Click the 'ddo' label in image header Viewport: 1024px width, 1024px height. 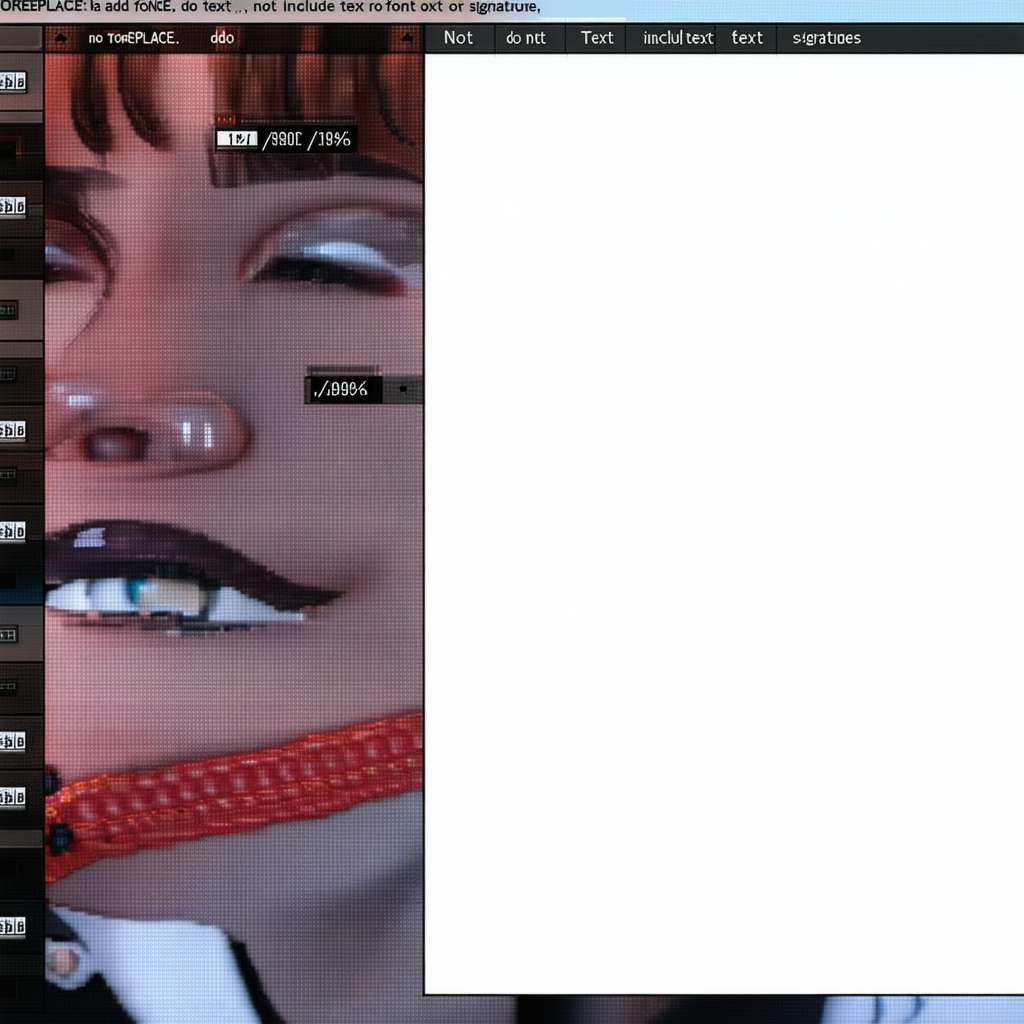click(222, 38)
